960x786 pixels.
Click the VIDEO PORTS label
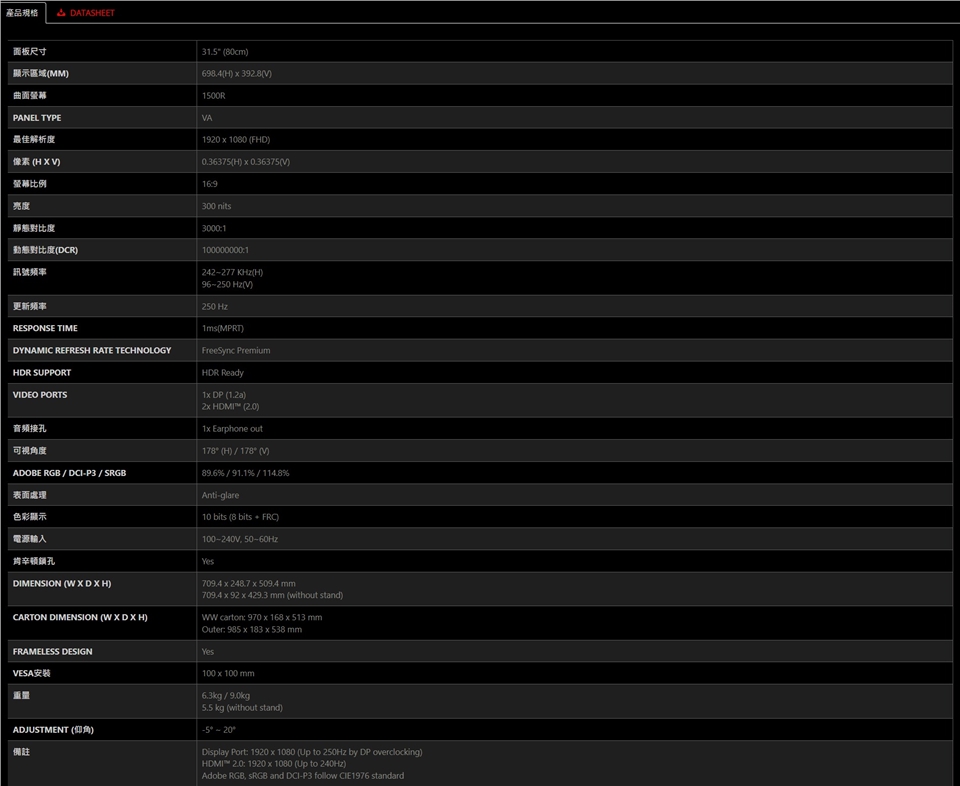(40, 395)
